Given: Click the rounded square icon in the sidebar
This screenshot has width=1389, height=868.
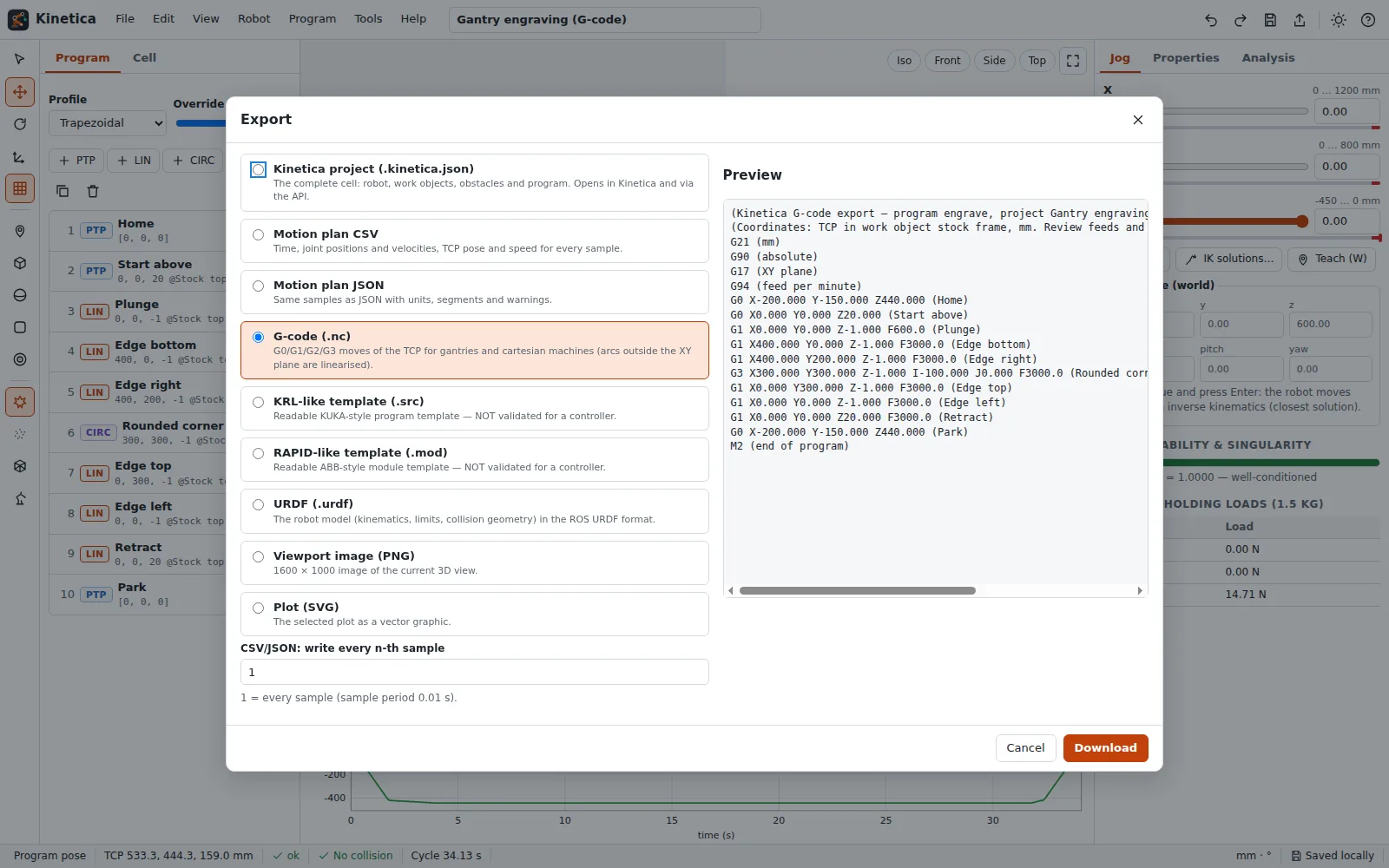Looking at the screenshot, I should coord(20,327).
